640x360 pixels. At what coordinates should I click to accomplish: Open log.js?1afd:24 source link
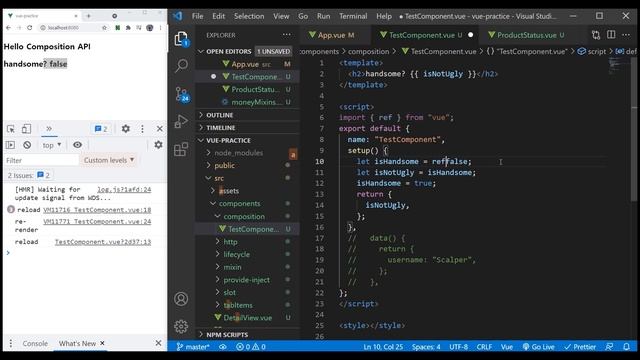point(124,189)
